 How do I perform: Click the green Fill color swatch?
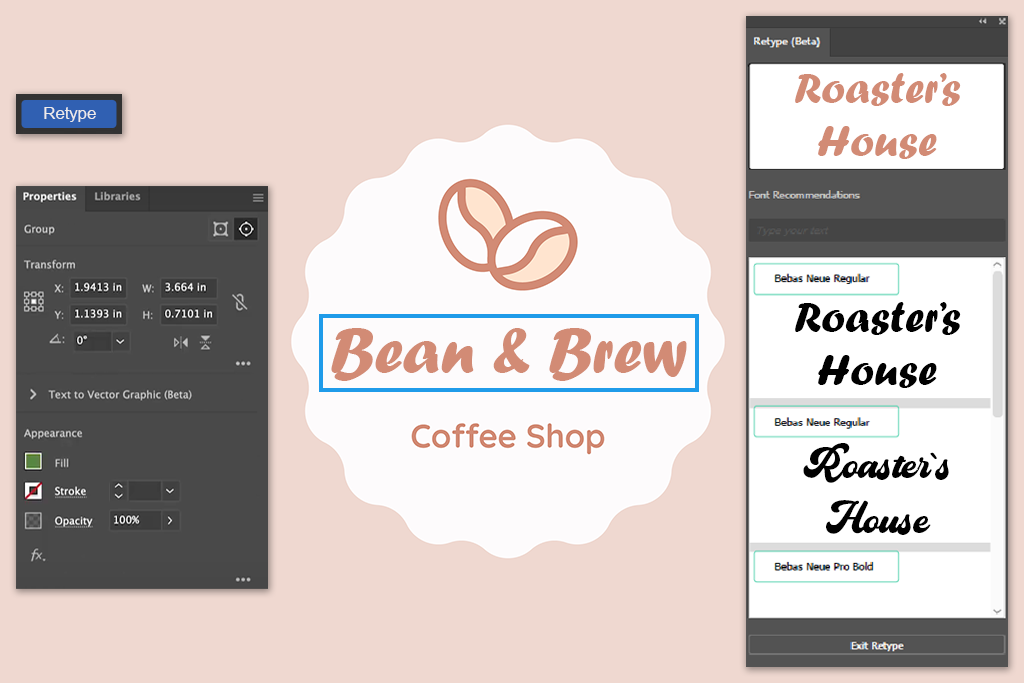tap(33, 462)
